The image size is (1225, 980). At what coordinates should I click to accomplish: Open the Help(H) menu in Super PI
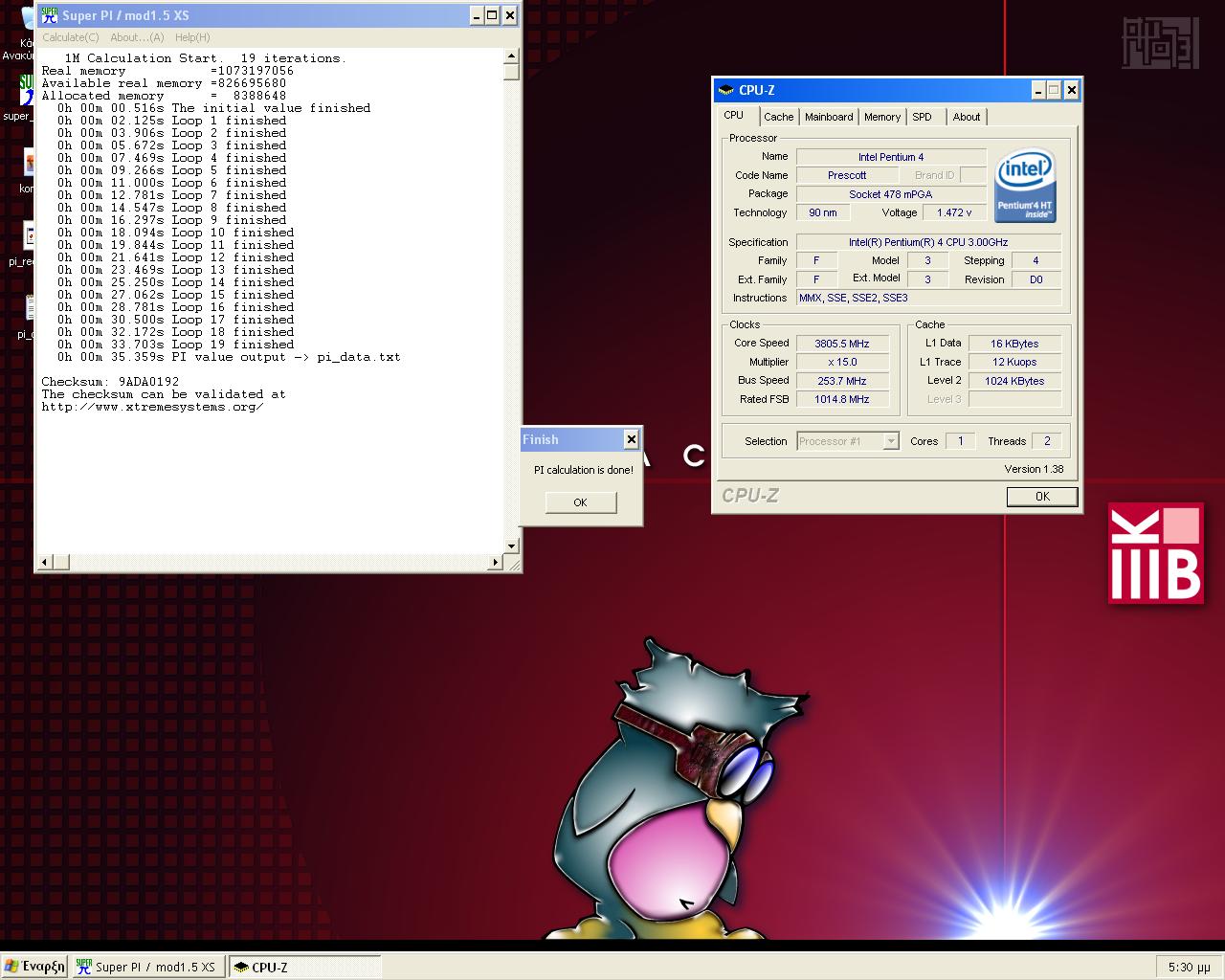(192, 37)
